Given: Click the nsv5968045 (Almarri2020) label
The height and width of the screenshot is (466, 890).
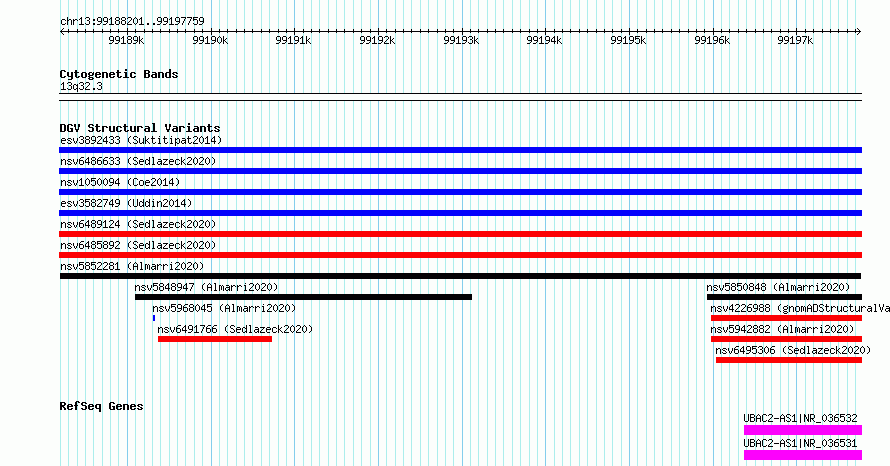Looking at the screenshot, I should 224,308.
